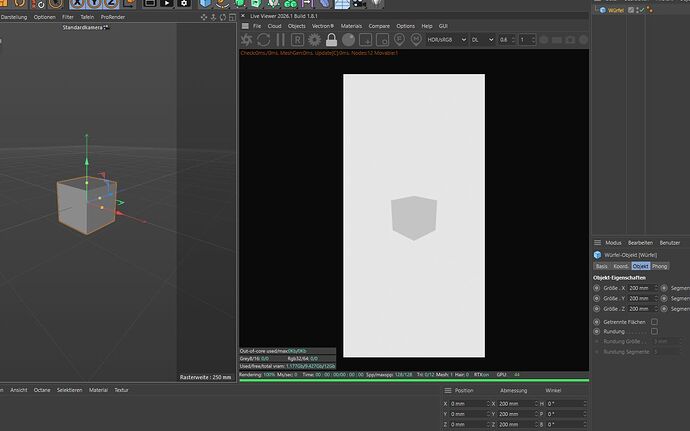The image size is (690, 431).
Task: Toggle the Z axis lock
Action: tap(111, 4)
